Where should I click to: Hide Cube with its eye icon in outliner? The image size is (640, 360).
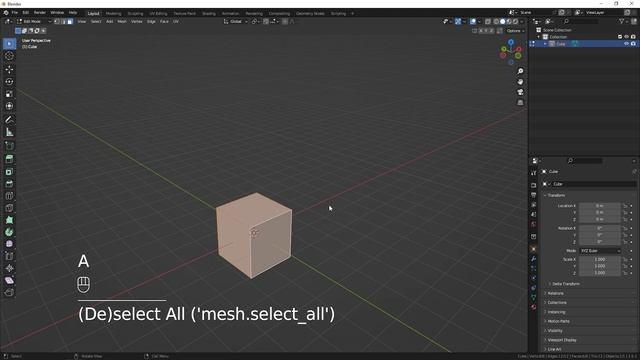tap(626, 44)
